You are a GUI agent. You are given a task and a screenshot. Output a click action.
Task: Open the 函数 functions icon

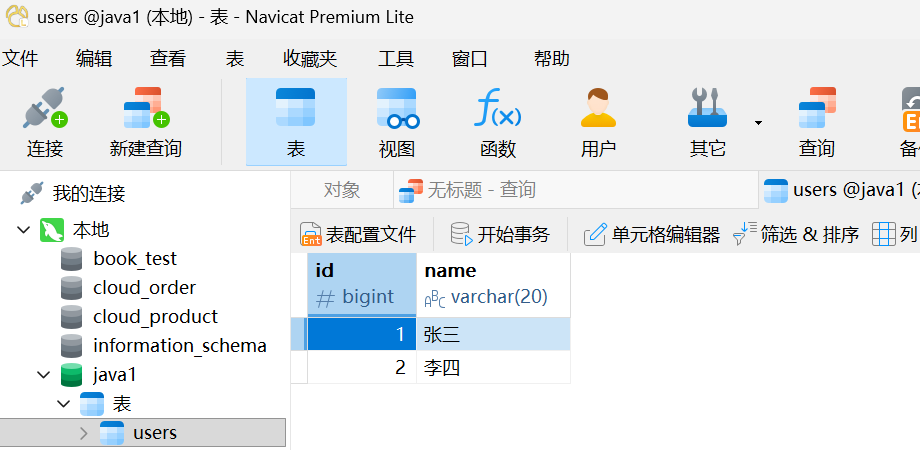coord(498,123)
